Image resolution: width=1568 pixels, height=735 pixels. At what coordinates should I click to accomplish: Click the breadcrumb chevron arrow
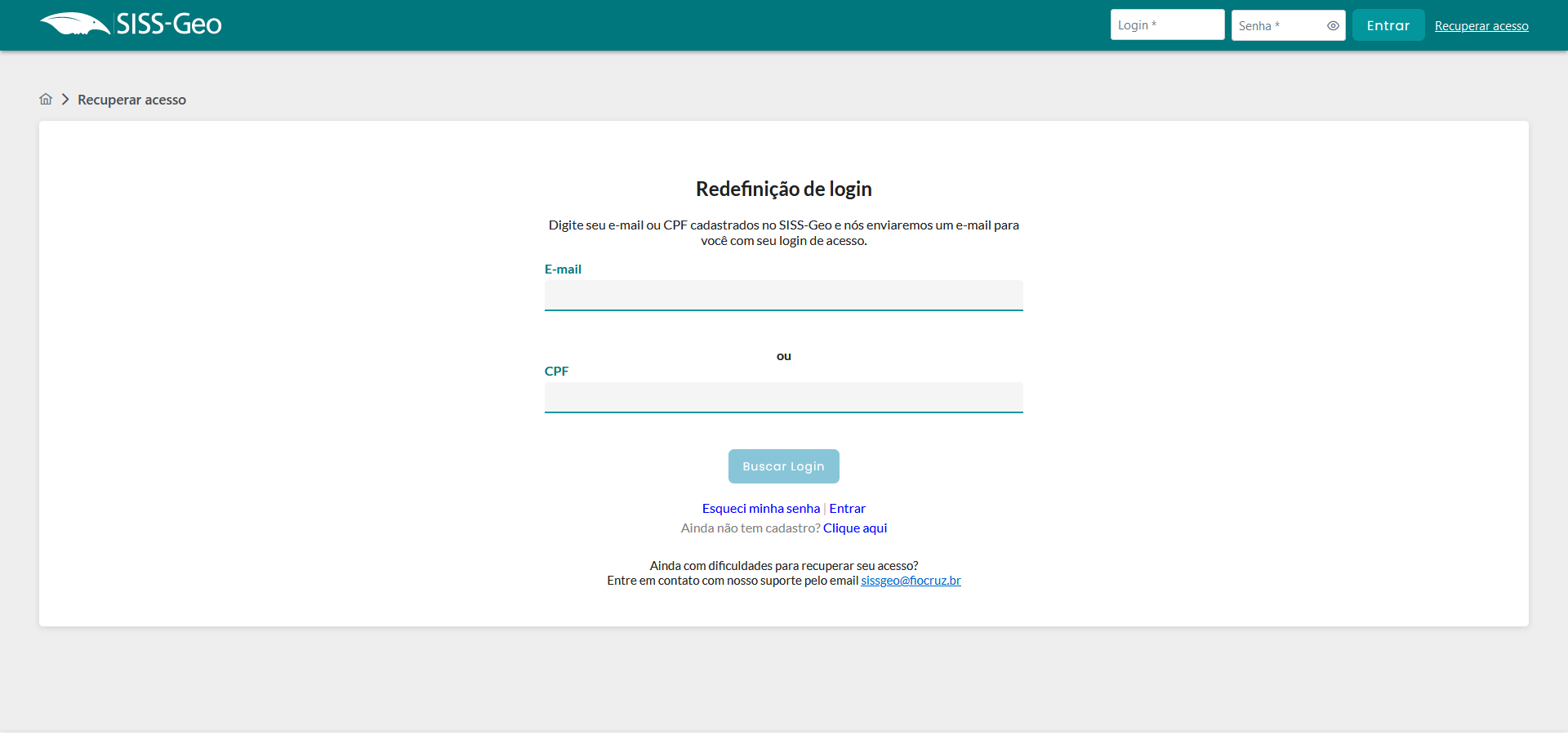pyautogui.click(x=65, y=99)
